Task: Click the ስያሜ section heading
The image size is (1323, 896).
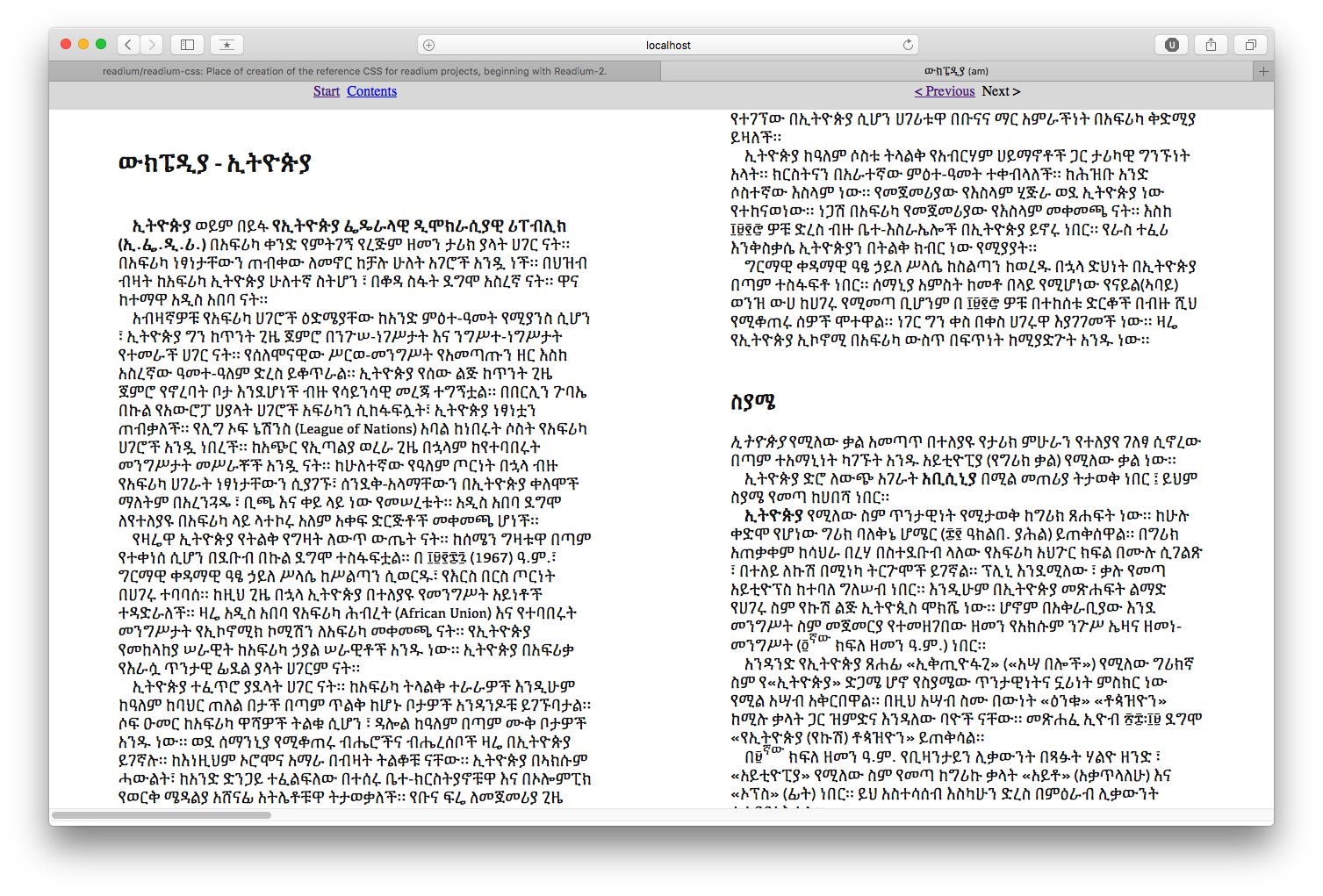Action: coord(752,402)
